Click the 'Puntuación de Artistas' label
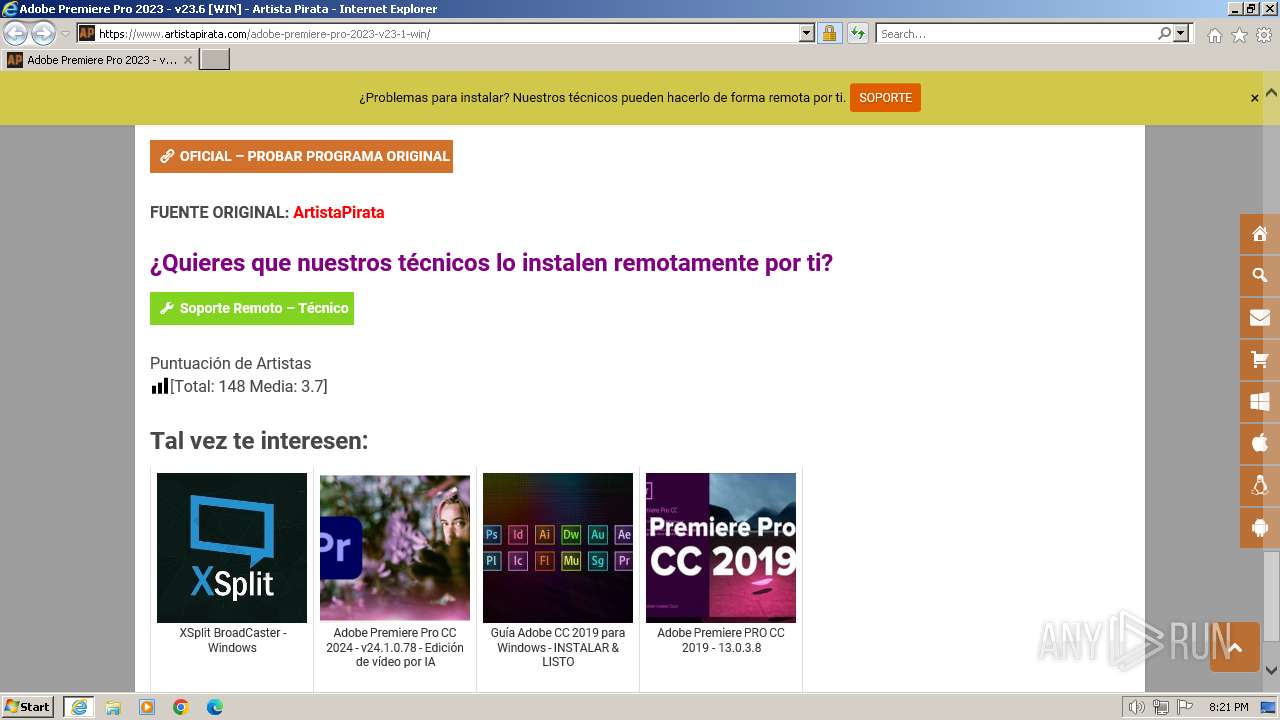The height and width of the screenshot is (720, 1280). click(x=230, y=363)
